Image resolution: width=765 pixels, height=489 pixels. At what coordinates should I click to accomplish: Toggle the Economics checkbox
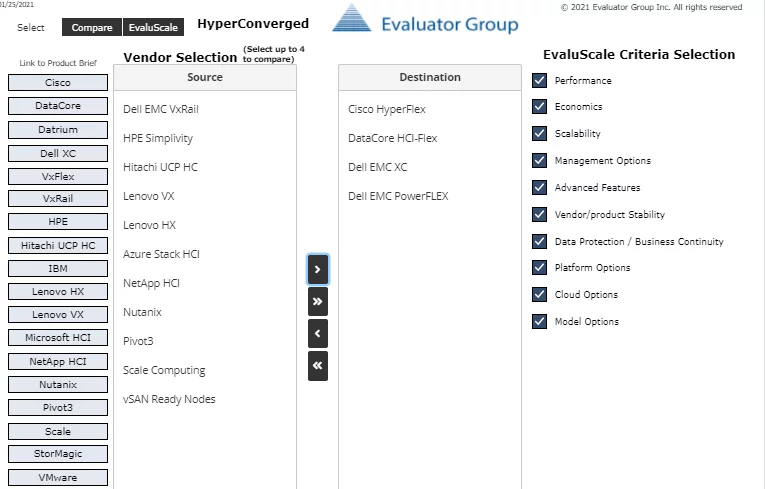point(539,106)
